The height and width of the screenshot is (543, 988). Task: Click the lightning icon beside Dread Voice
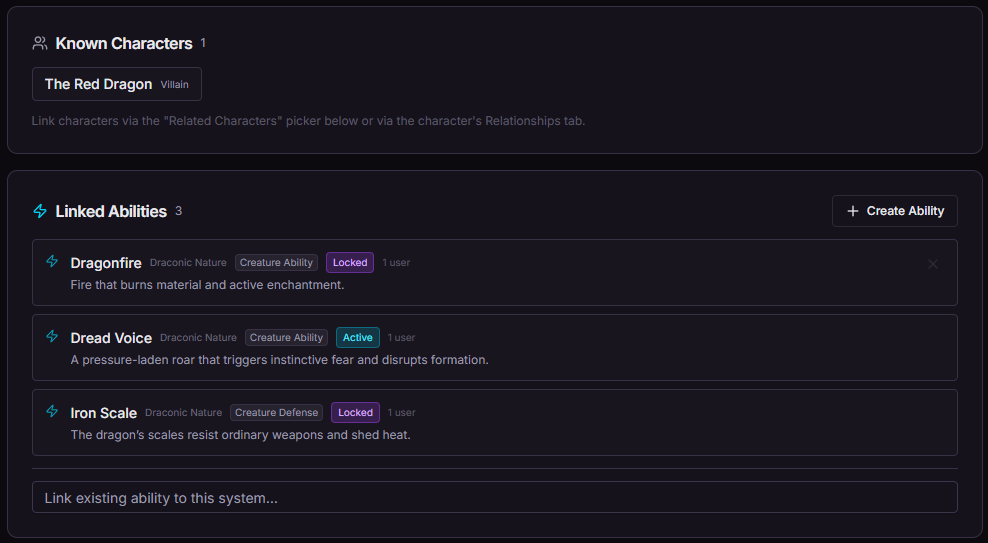[52, 336]
